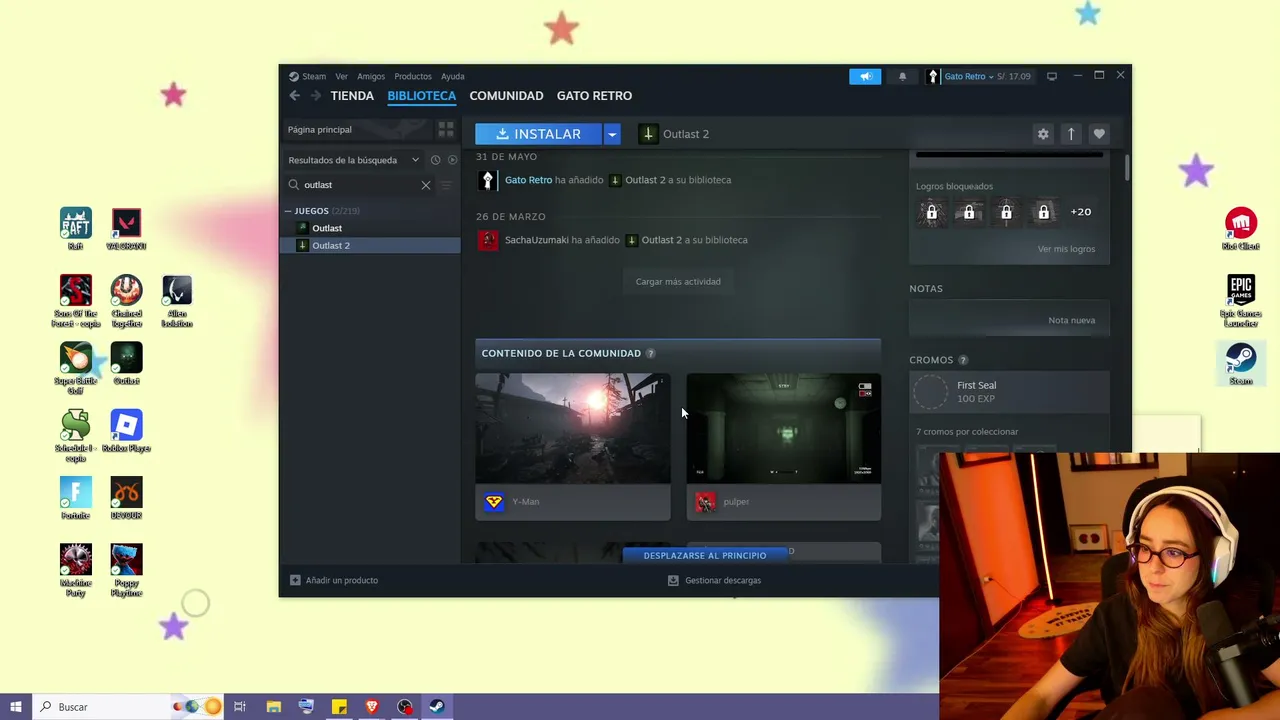Open the Amigos menu
This screenshot has width=1280, height=720.
tap(371, 76)
